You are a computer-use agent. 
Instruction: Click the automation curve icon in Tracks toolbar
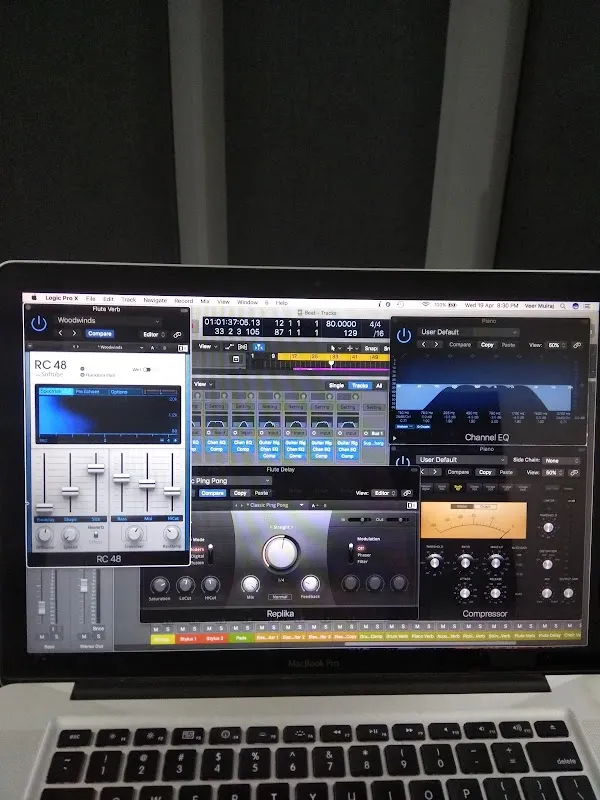point(229,347)
